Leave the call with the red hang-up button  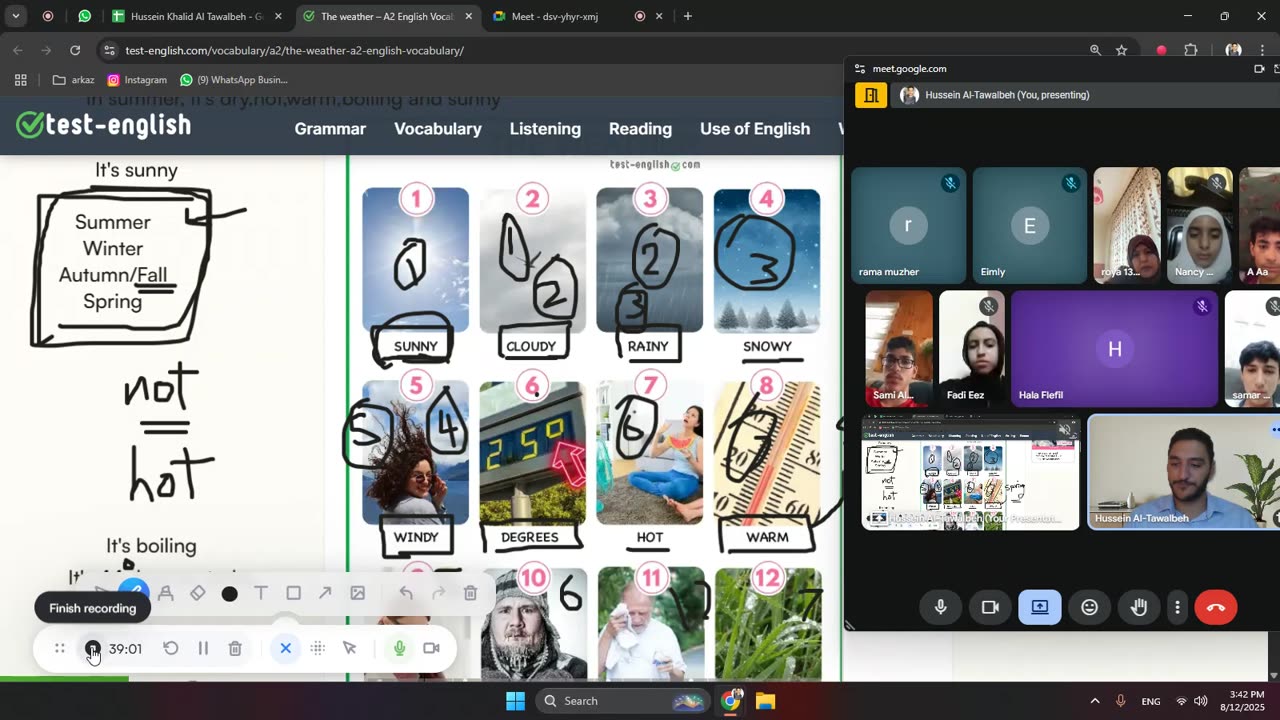(x=1216, y=607)
